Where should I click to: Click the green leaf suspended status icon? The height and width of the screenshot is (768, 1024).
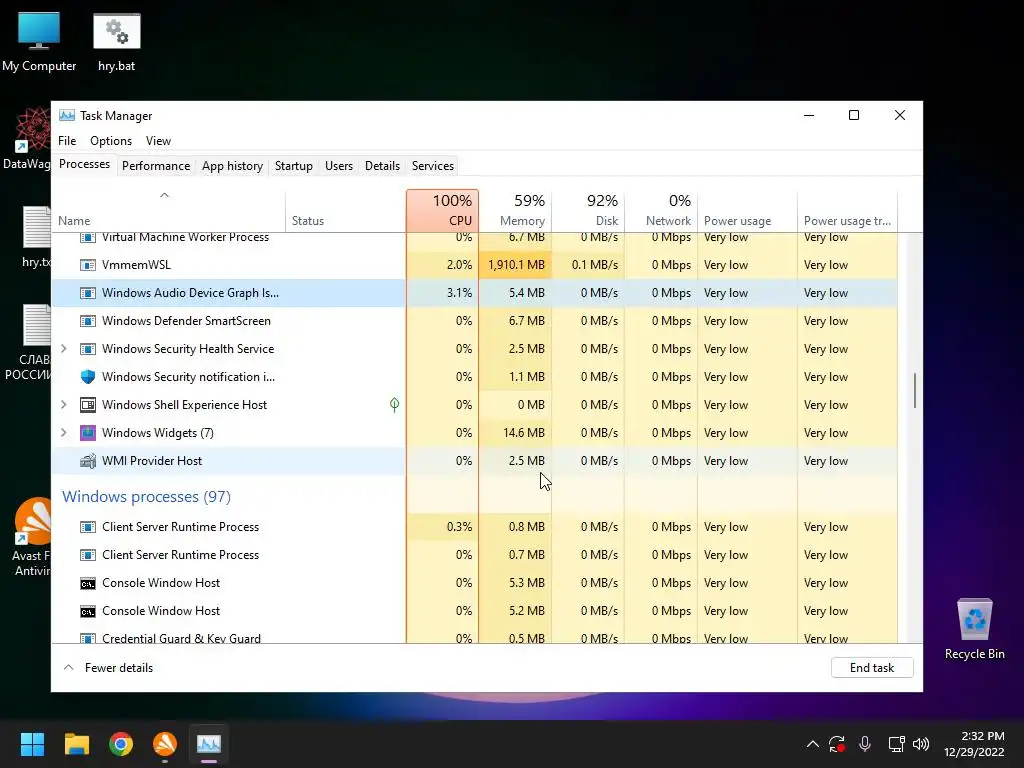tap(394, 405)
